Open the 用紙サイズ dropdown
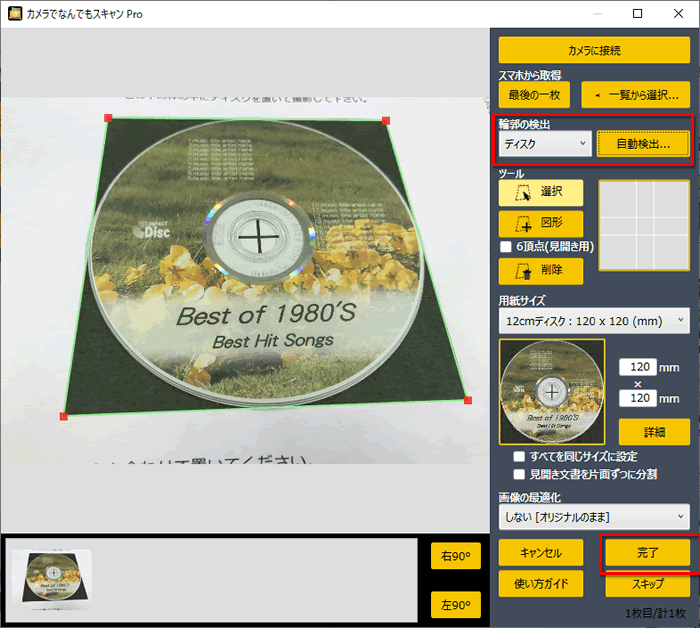 pyautogui.click(x=594, y=321)
